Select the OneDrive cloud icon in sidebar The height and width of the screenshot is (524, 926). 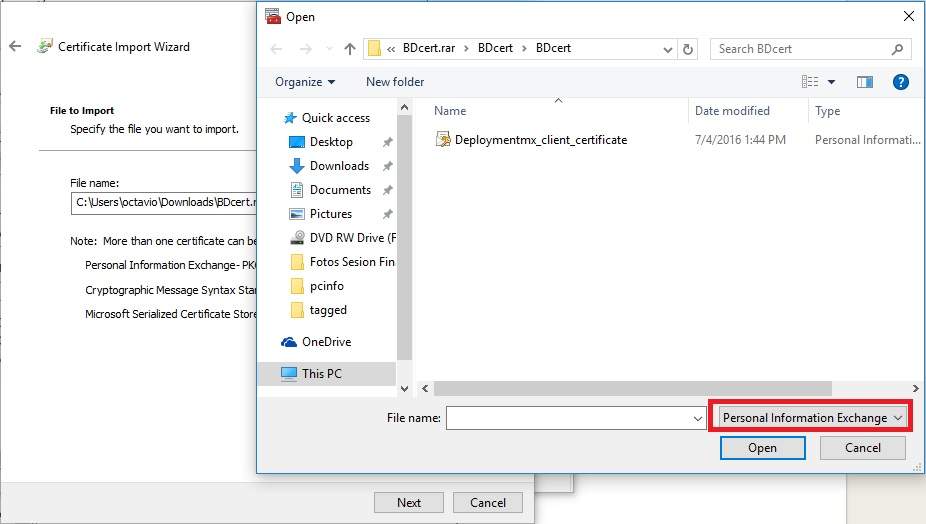point(289,342)
